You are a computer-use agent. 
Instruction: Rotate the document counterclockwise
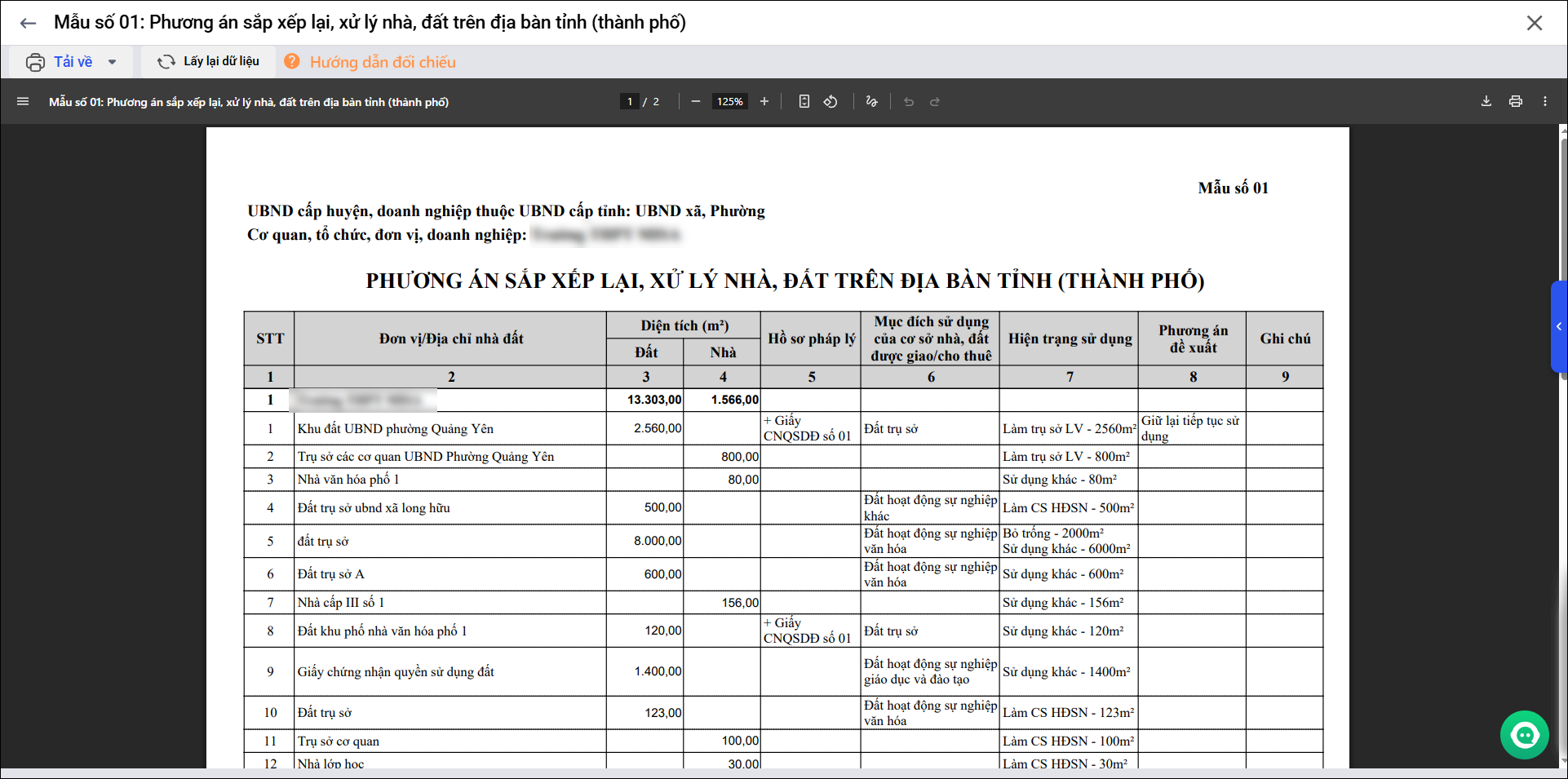[x=831, y=102]
